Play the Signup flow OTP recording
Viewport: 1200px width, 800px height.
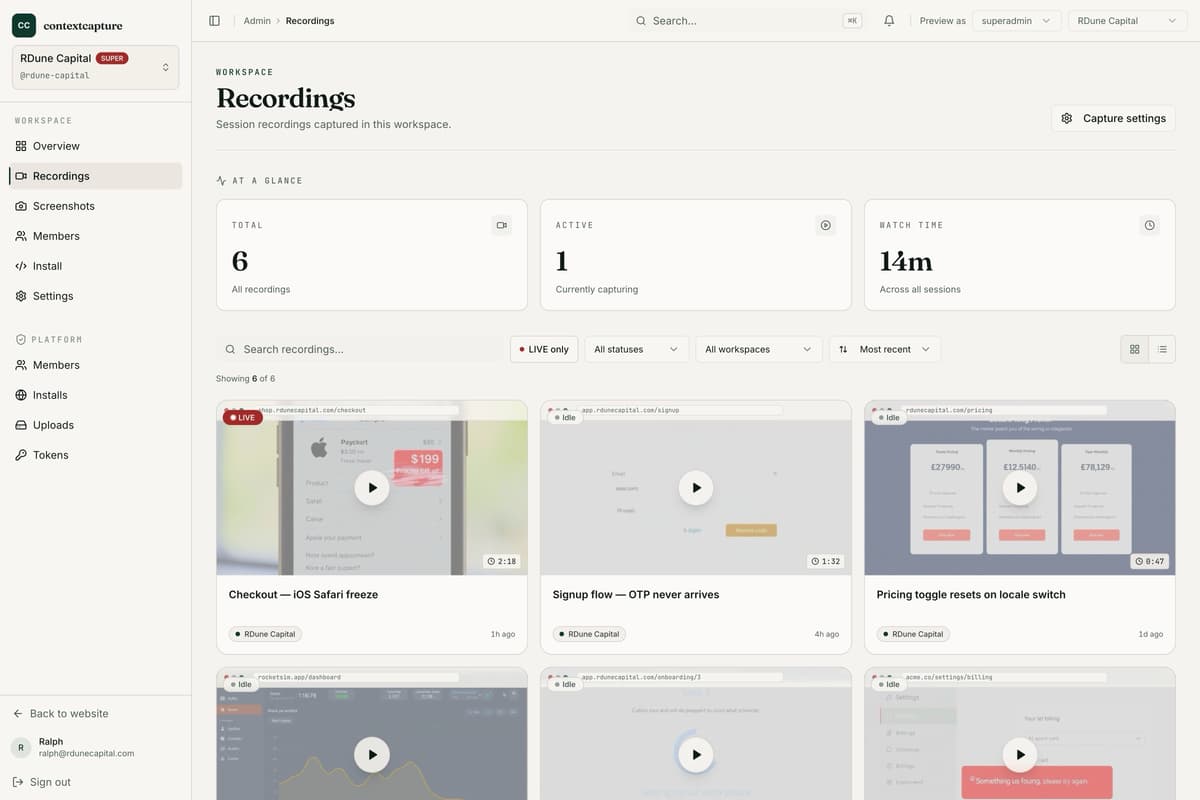pyautogui.click(x=696, y=488)
